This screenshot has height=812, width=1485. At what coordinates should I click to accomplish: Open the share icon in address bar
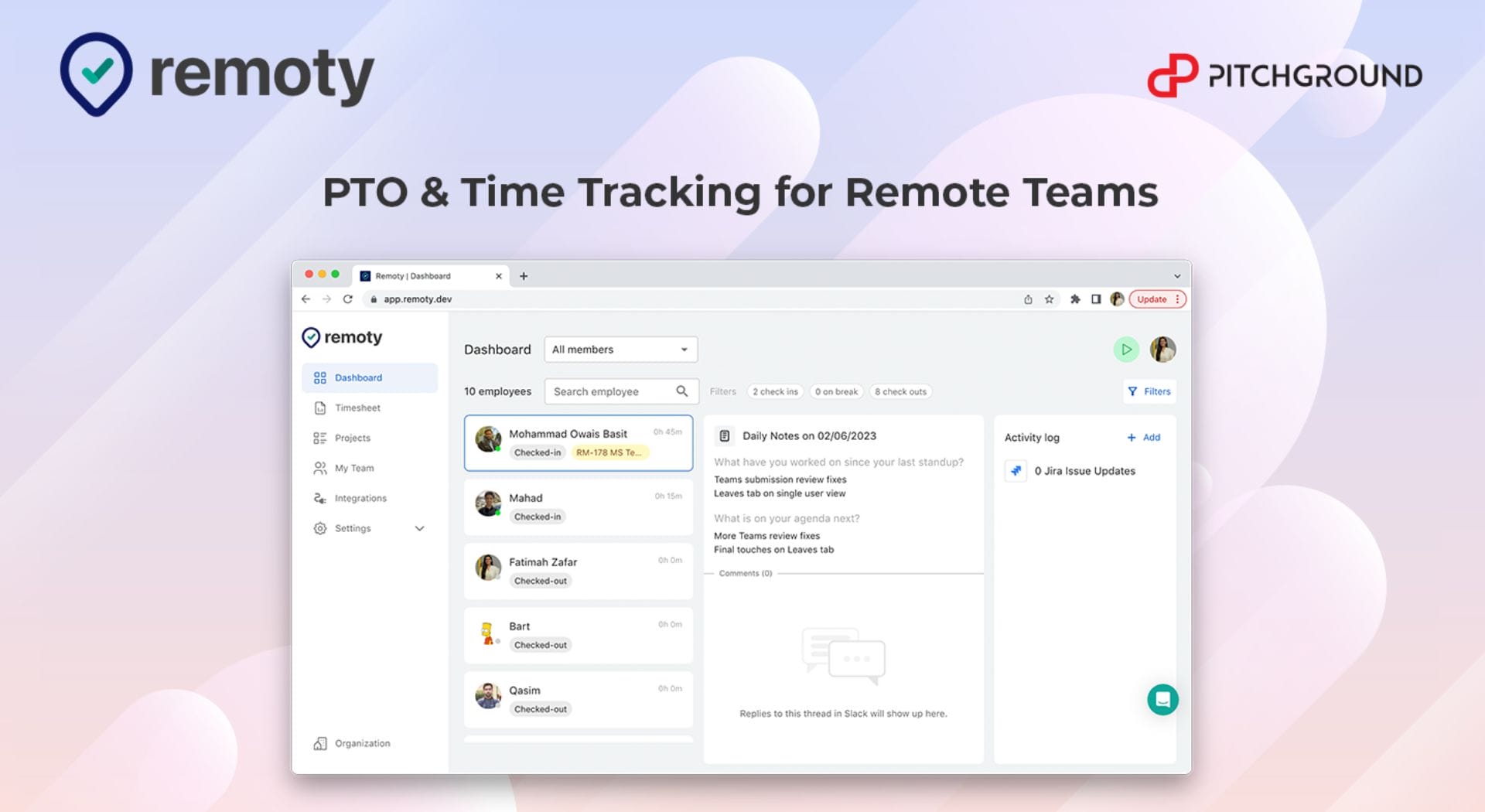[x=1028, y=299]
